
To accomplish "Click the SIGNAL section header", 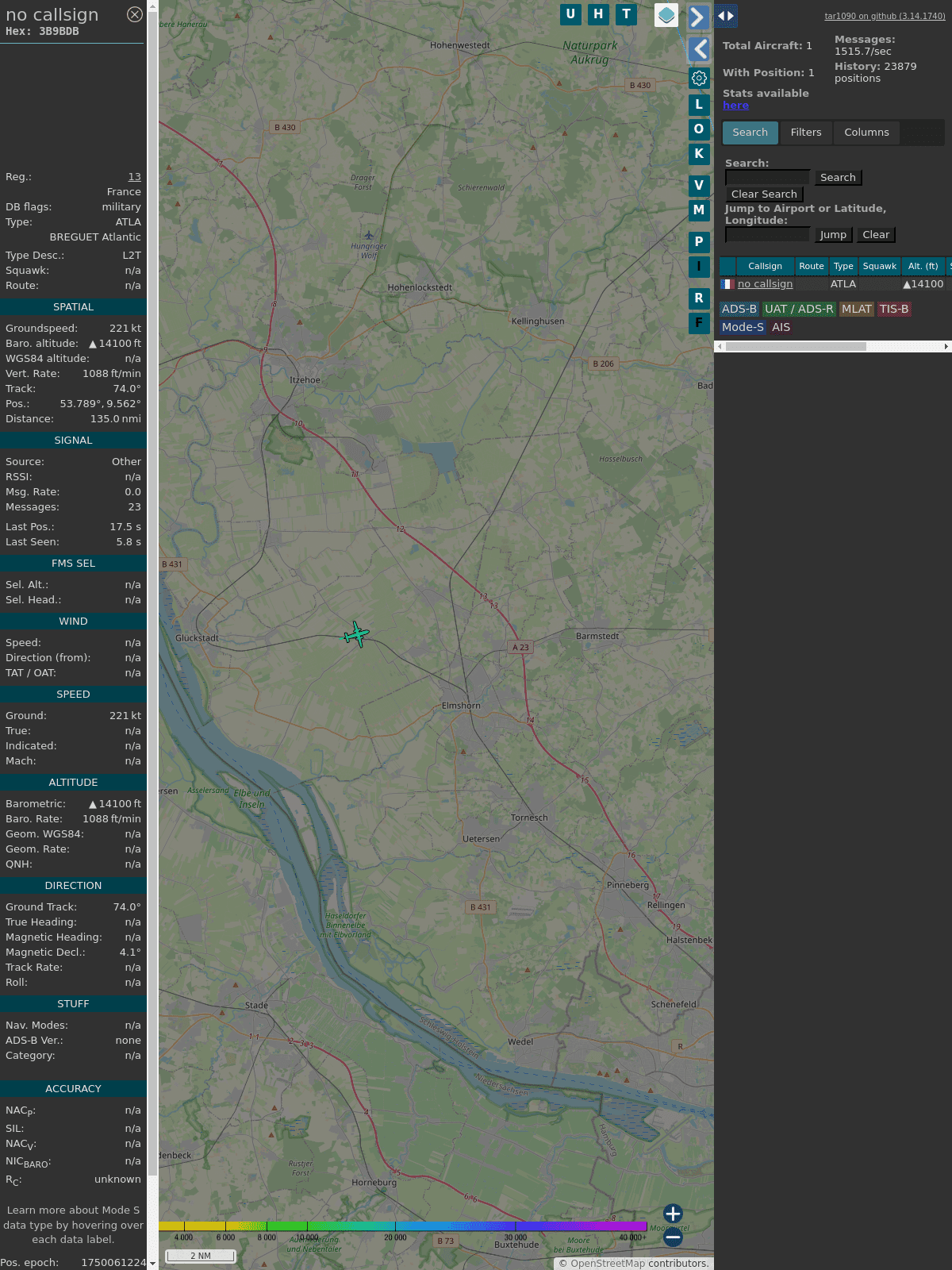I will [x=73, y=441].
